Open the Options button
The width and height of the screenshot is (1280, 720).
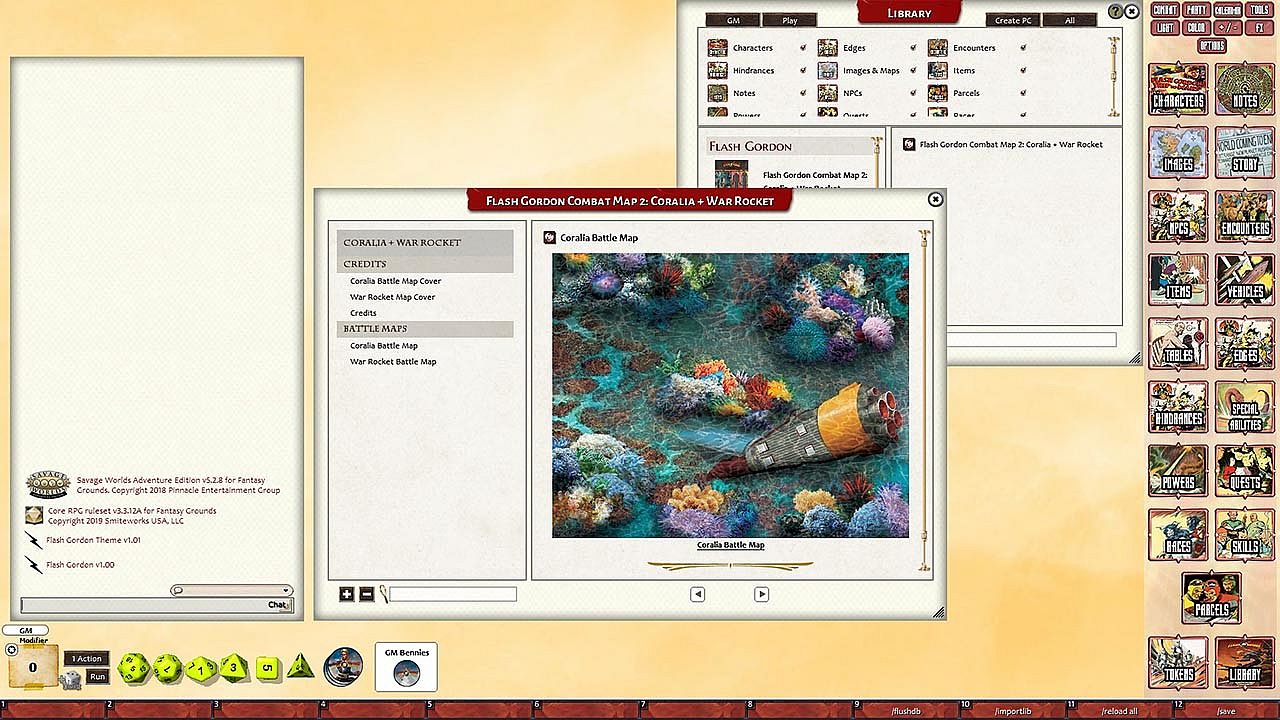pyautogui.click(x=1211, y=46)
